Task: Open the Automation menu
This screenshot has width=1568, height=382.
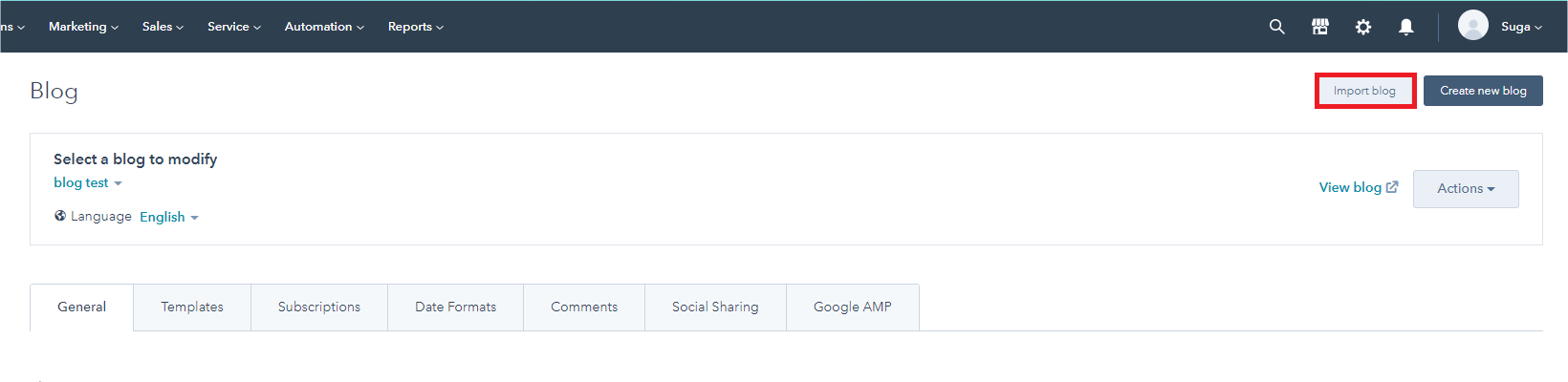Action: click(x=324, y=27)
